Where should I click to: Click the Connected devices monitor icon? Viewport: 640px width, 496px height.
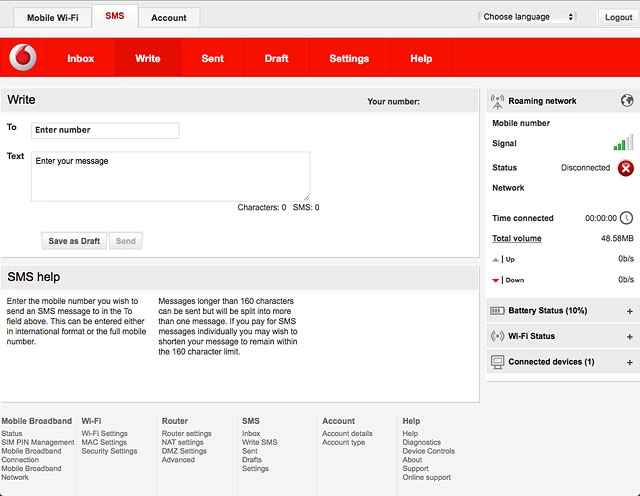click(x=497, y=362)
